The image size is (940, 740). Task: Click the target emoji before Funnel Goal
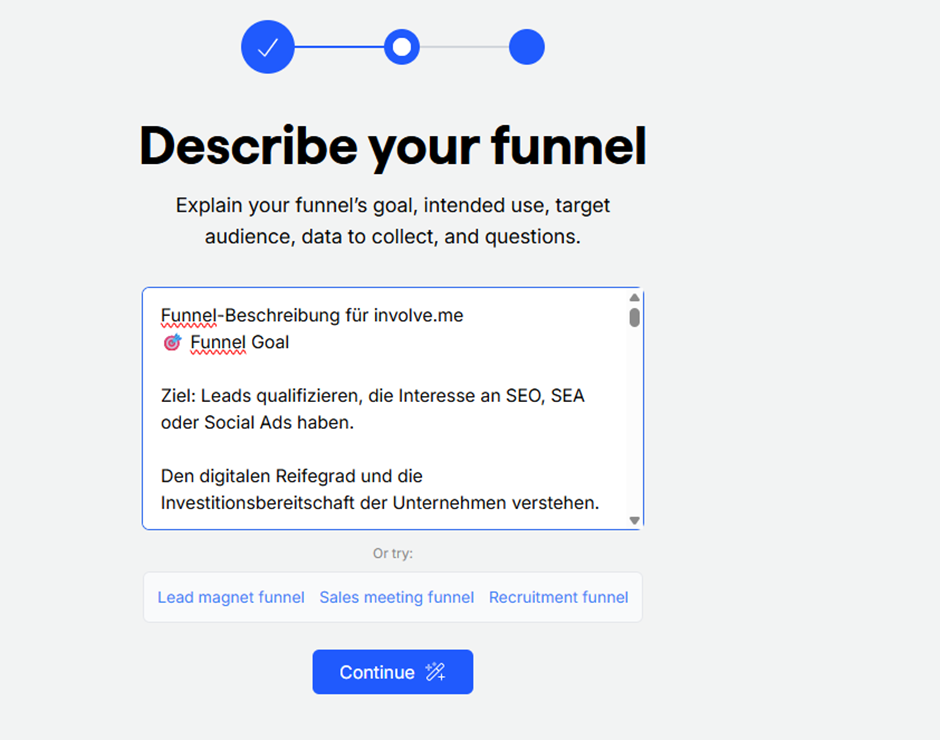pyautogui.click(x=172, y=343)
